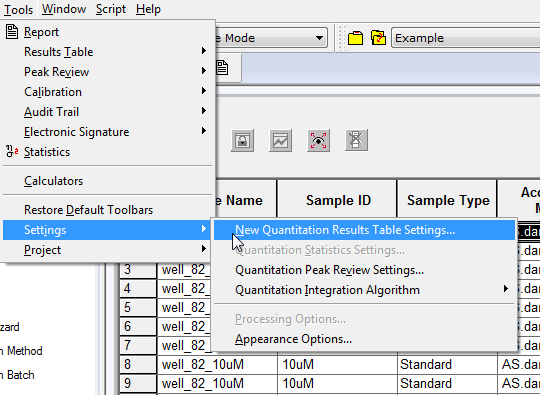The height and width of the screenshot is (395, 540).
Task: Select row header number 7
Action: click(x=138, y=345)
